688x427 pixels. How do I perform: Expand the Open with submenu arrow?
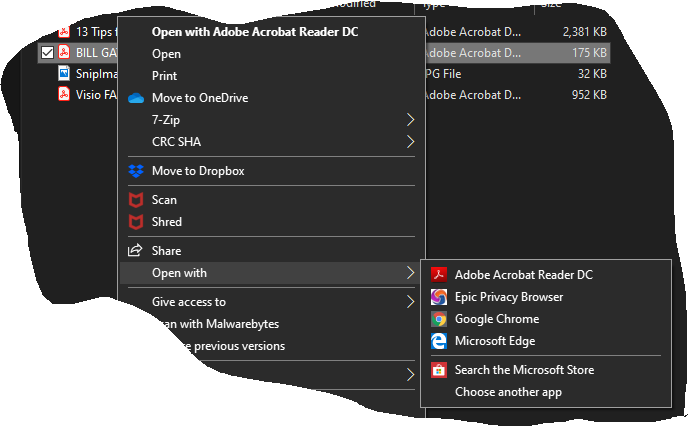pos(410,273)
